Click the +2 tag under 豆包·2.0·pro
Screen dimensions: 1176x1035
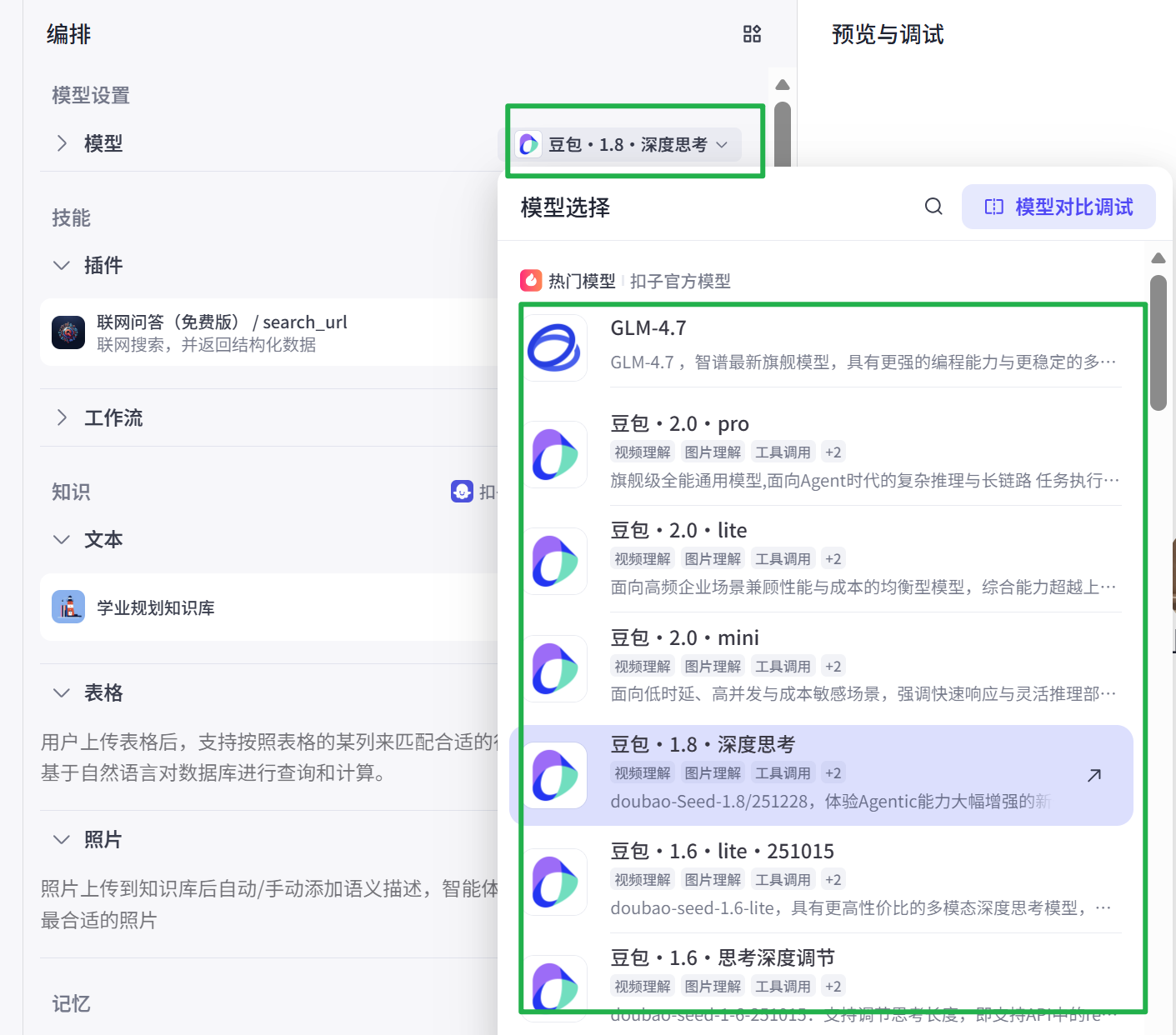[x=833, y=451]
